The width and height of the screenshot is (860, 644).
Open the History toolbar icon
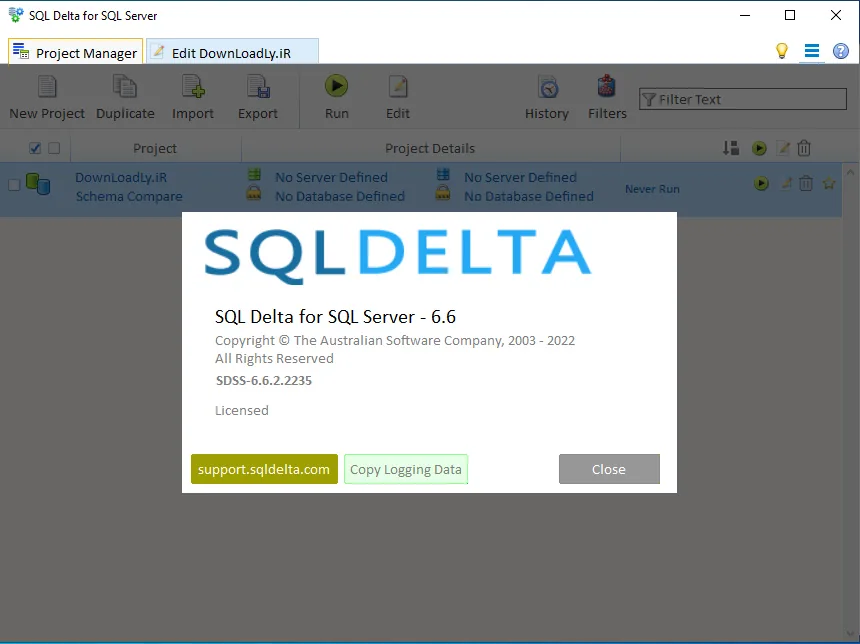tap(548, 87)
